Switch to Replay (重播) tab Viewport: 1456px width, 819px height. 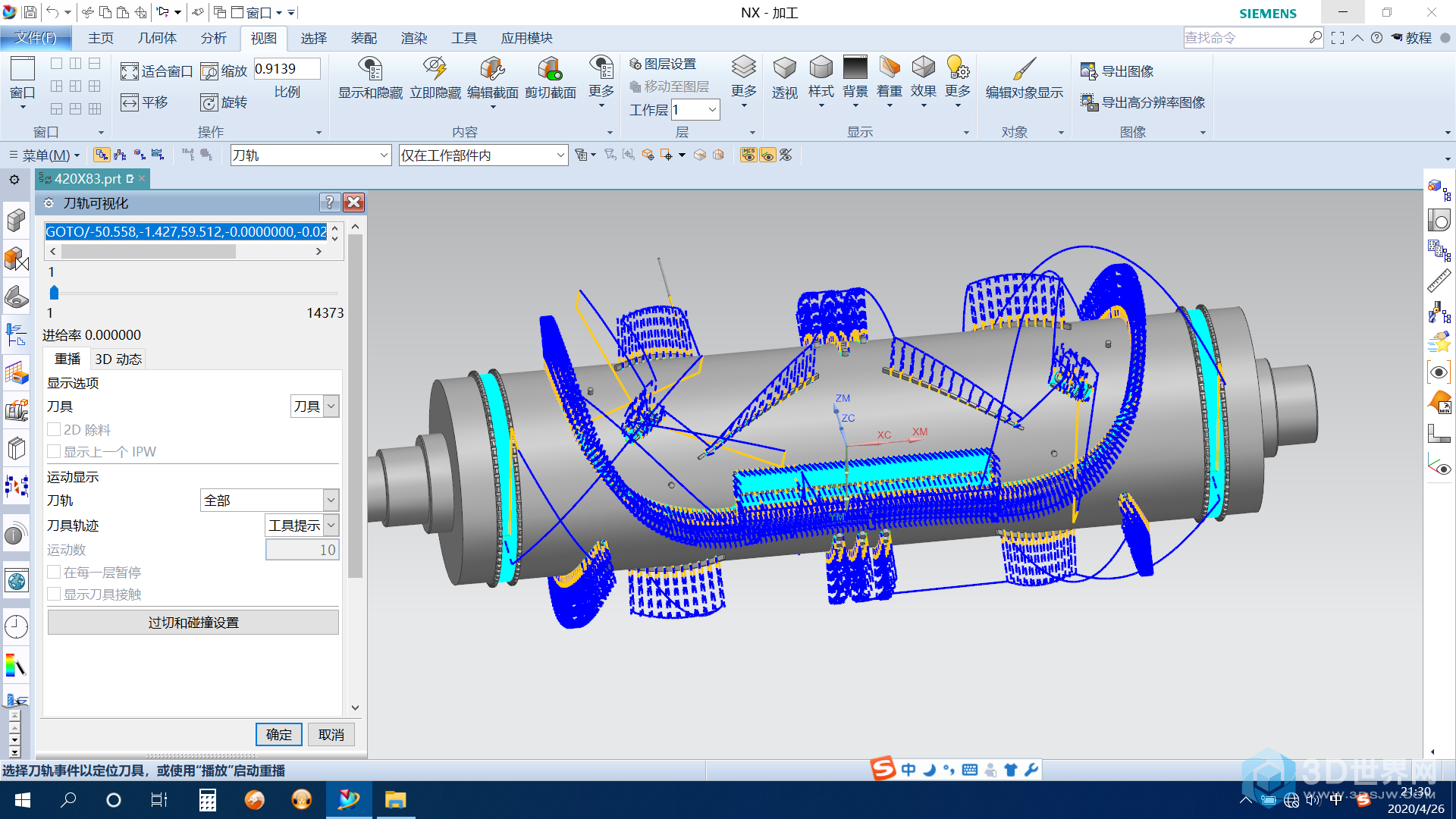67,359
